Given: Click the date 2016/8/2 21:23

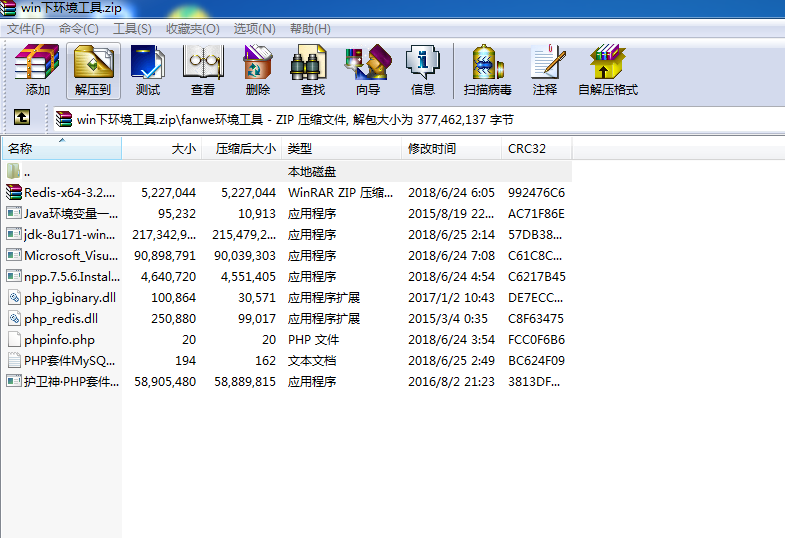Looking at the screenshot, I should point(451,382).
